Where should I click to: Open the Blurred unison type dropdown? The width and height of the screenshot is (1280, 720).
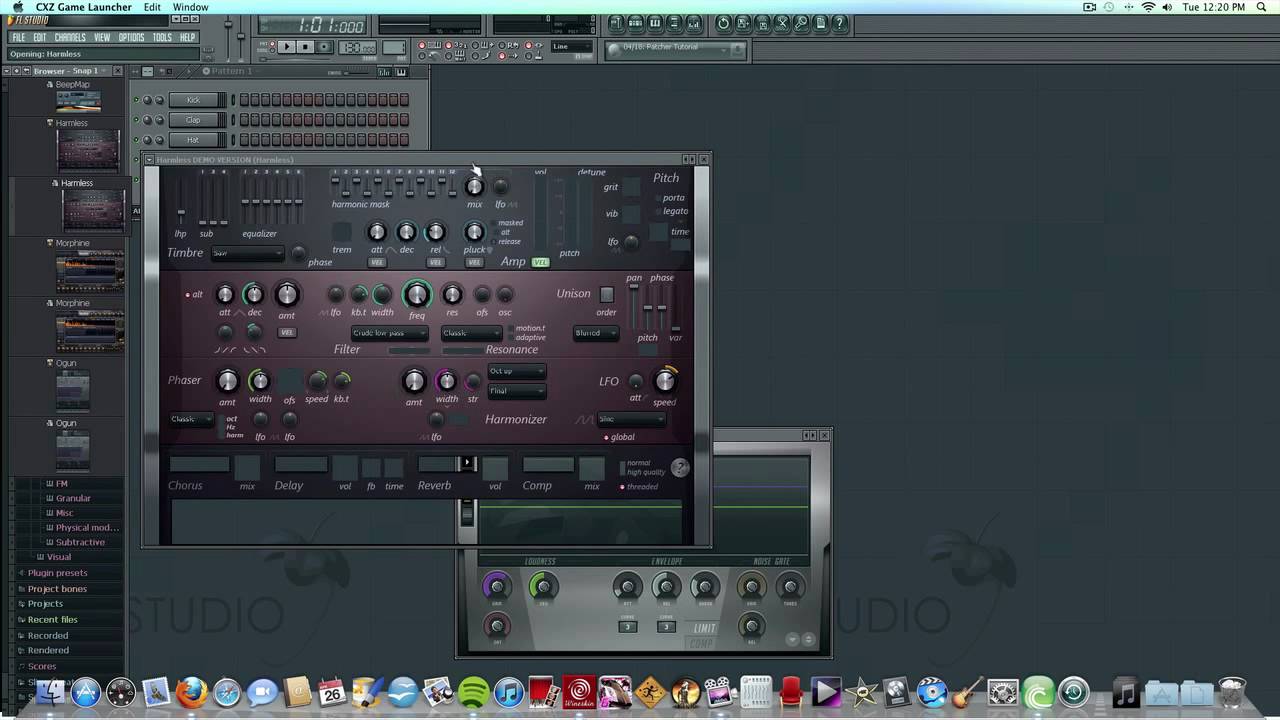pyautogui.click(x=596, y=333)
